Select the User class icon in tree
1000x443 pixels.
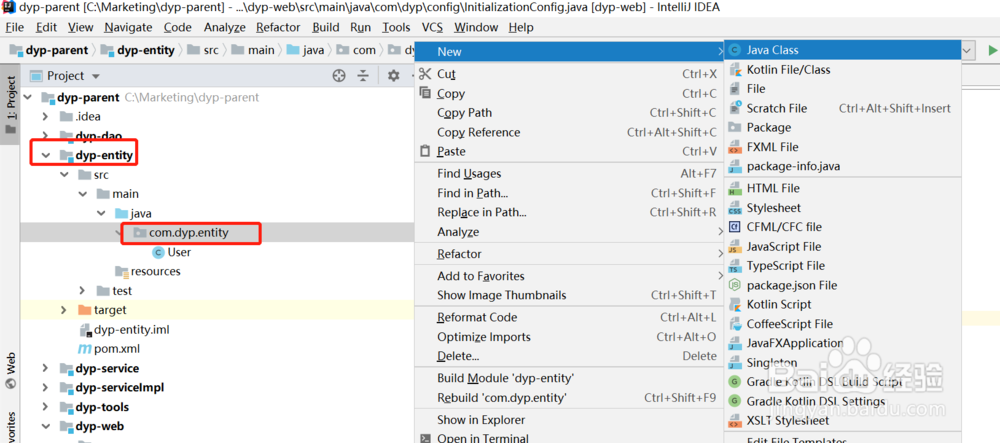(x=158, y=252)
